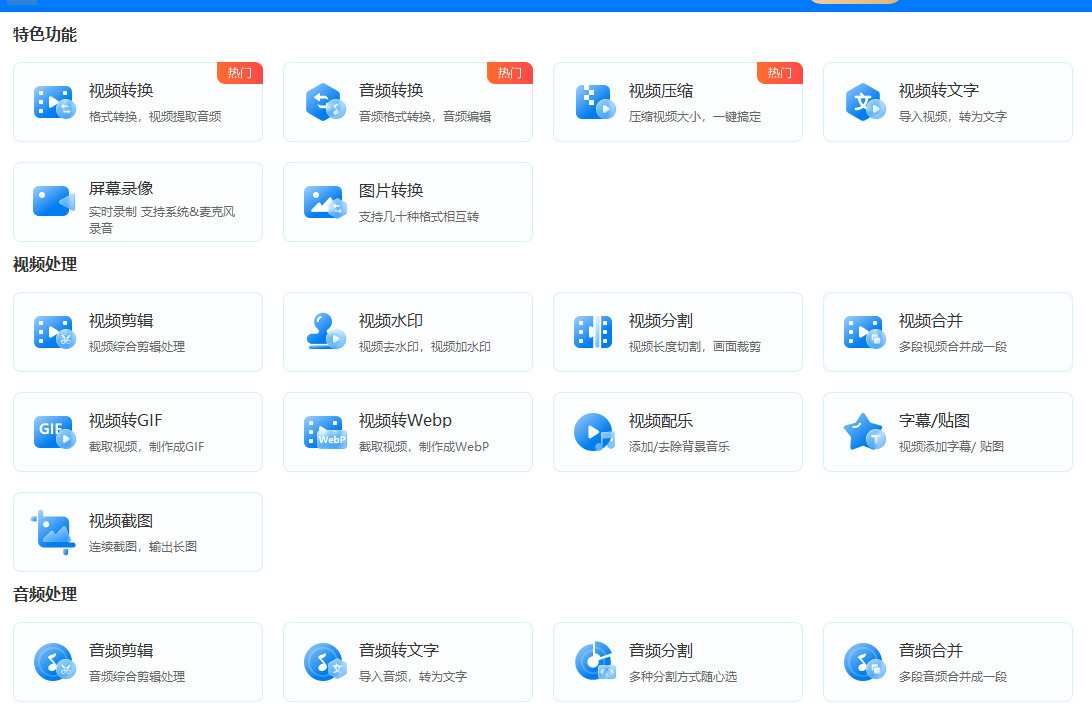
Task: Open the 字幕/贴图 star icon
Action: coord(864,432)
